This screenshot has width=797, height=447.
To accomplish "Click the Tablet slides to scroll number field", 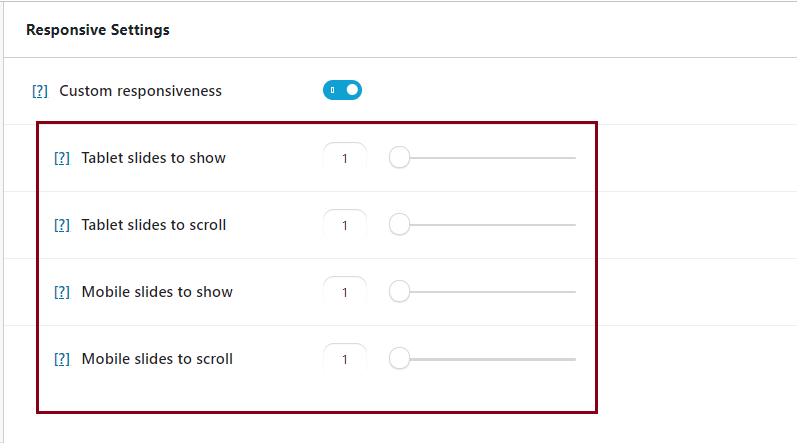I will point(345,225).
